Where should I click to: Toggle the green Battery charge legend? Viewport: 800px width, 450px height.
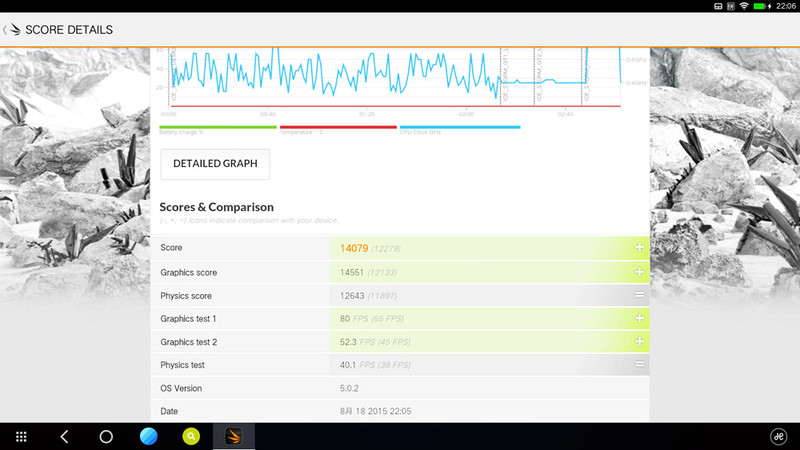(218, 130)
